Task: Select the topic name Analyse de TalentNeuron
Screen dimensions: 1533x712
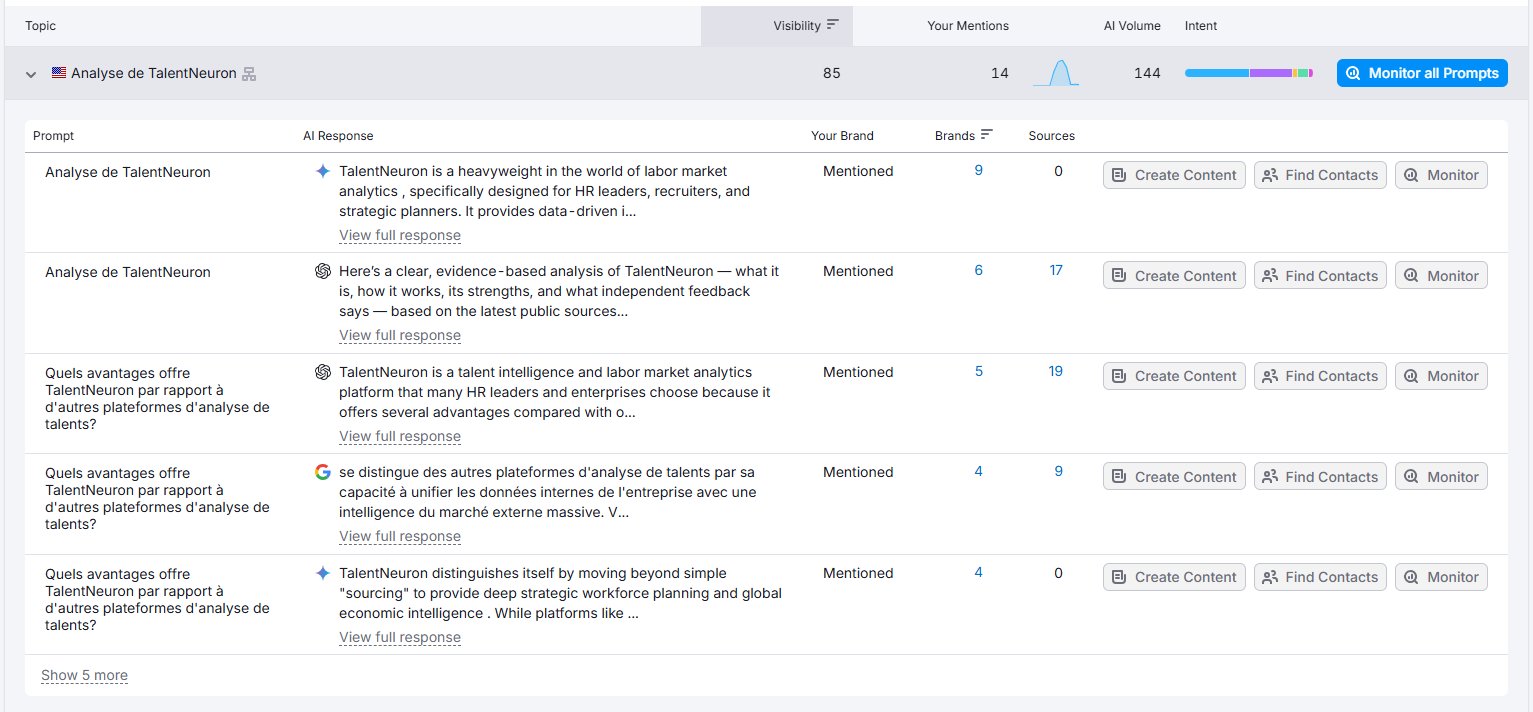Action: pos(154,73)
